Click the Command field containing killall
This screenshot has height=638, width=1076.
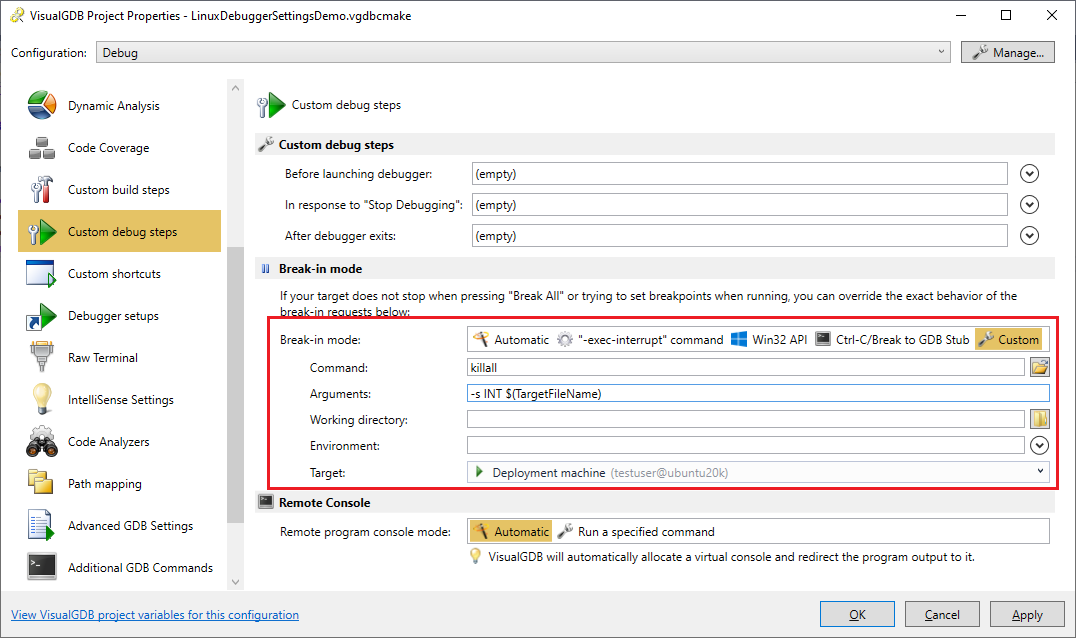[746, 367]
